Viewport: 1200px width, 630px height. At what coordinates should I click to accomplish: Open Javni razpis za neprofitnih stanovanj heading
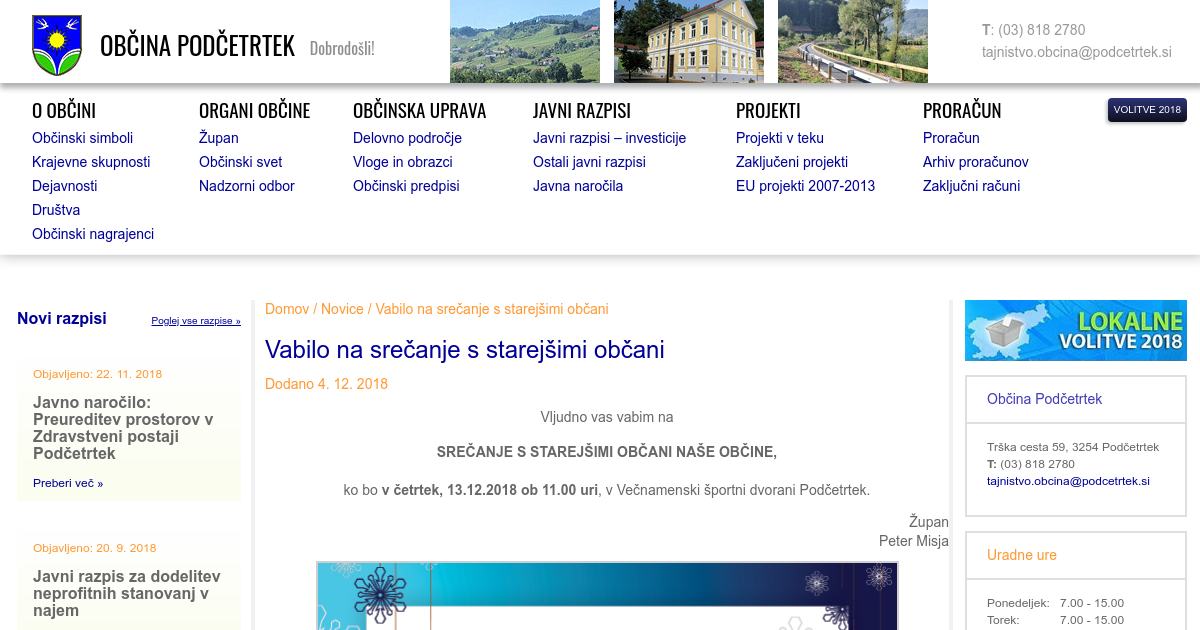coord(127,593)
